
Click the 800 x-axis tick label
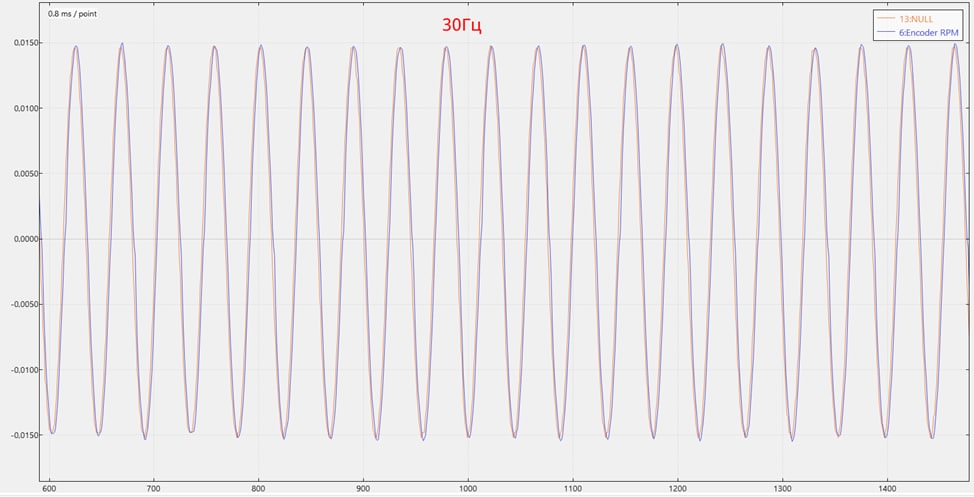point(258,489)
